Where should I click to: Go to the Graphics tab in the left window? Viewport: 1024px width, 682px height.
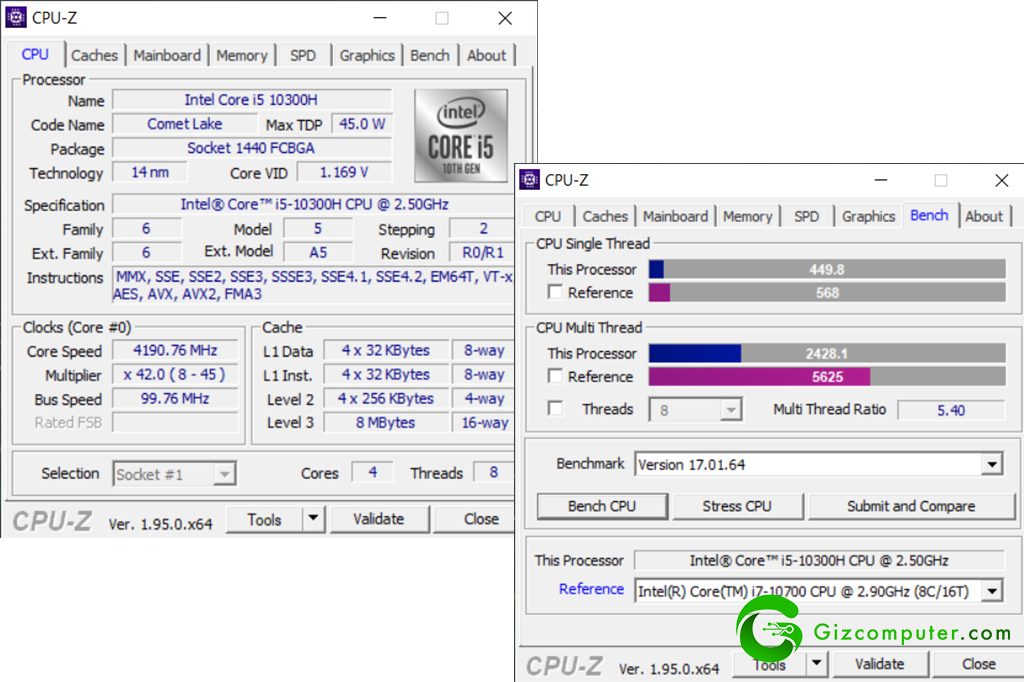pos(367,56)
